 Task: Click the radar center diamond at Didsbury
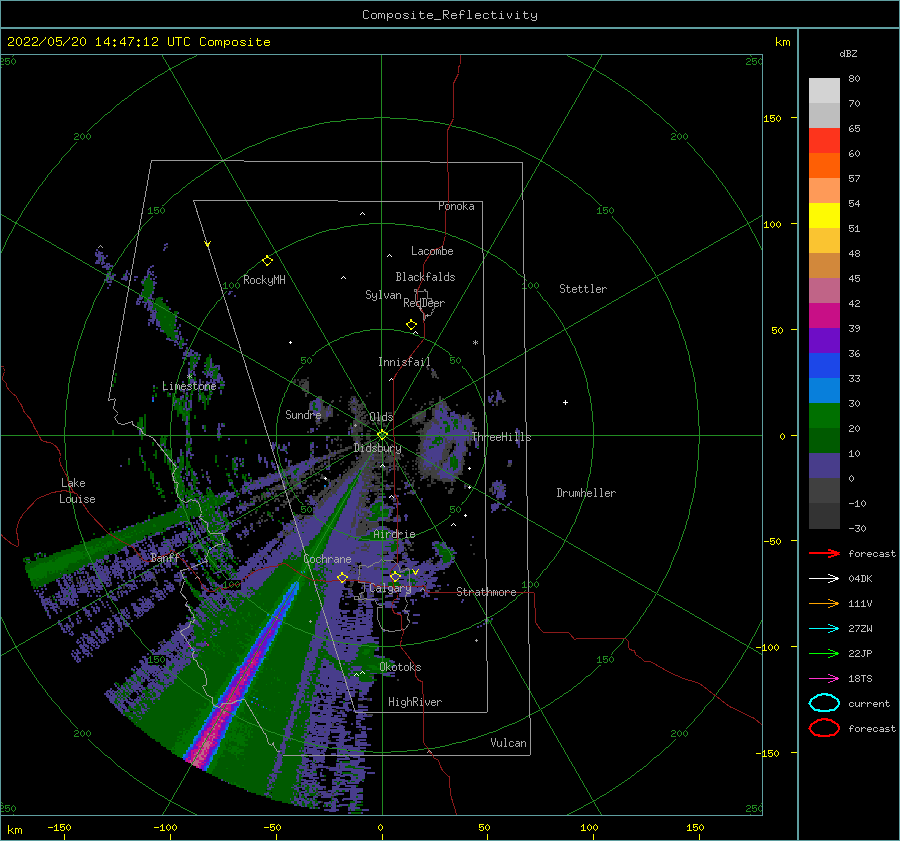(x=382, y=435)
